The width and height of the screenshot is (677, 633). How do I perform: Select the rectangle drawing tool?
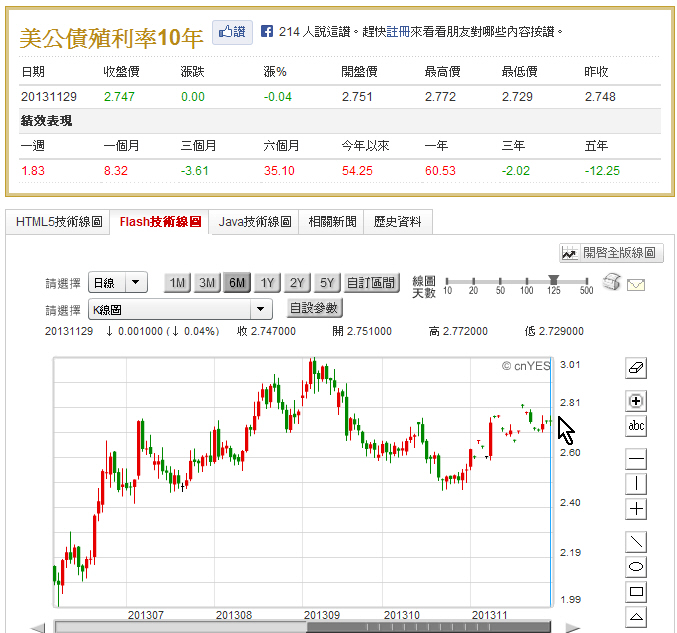636,592
